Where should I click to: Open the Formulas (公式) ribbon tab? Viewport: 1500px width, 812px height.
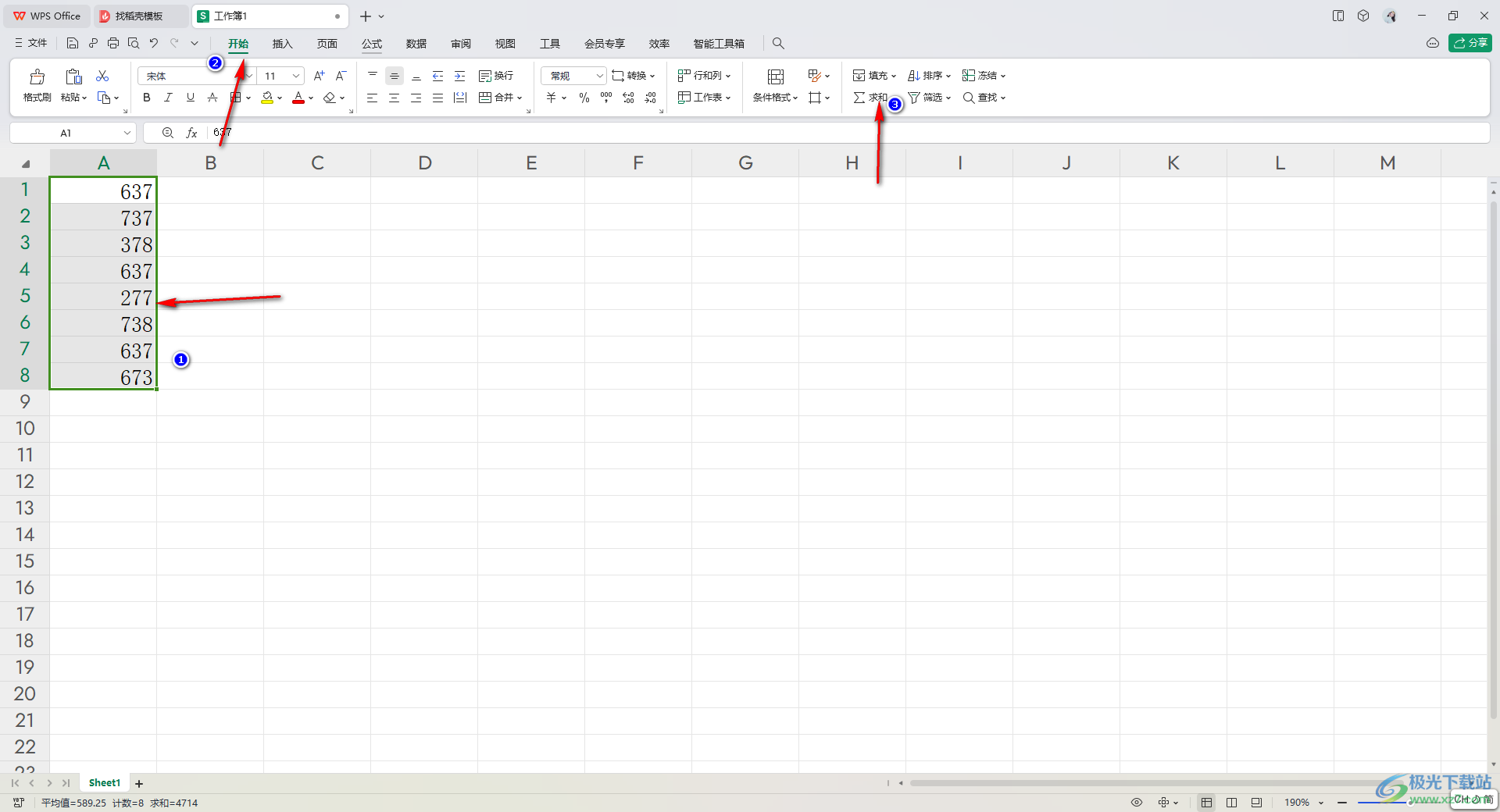[372, 44]
